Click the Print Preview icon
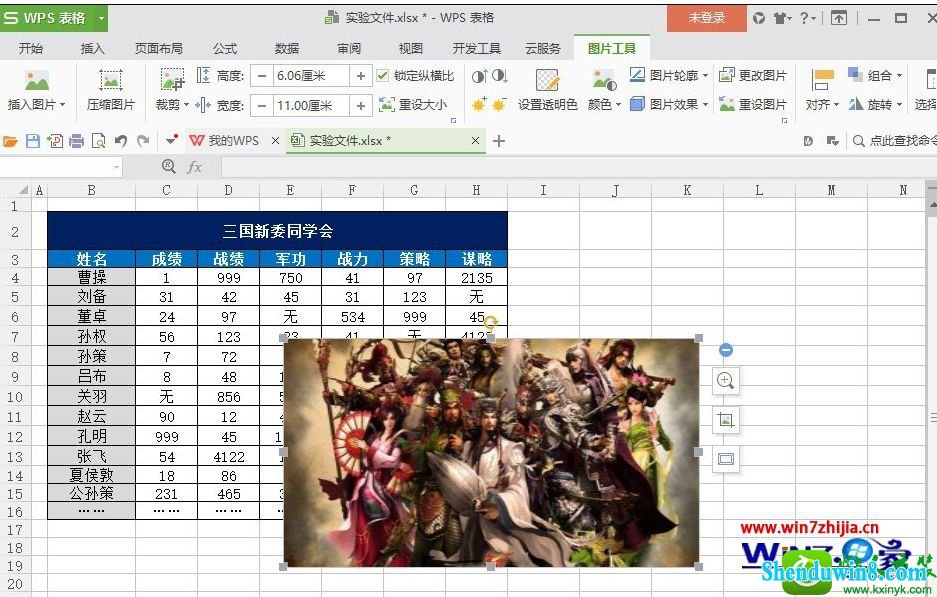The width and height of the screenshot is (937, 597). click(x=99, y=141)
